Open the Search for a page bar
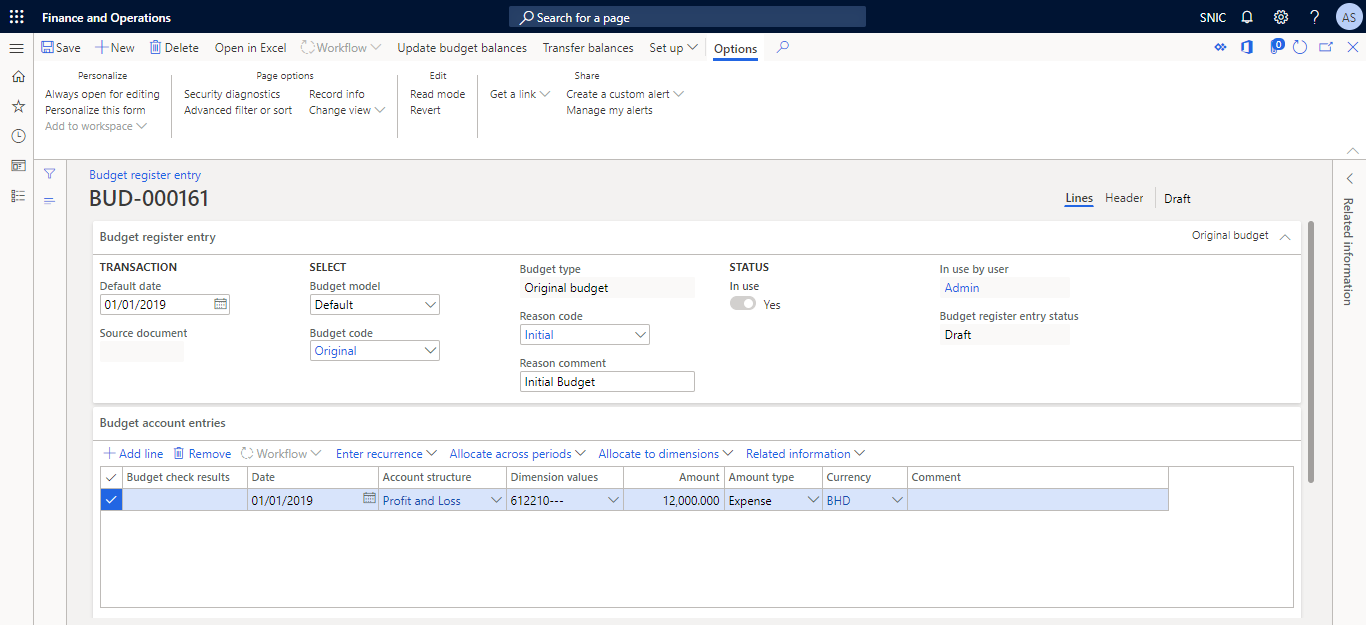 686,16
